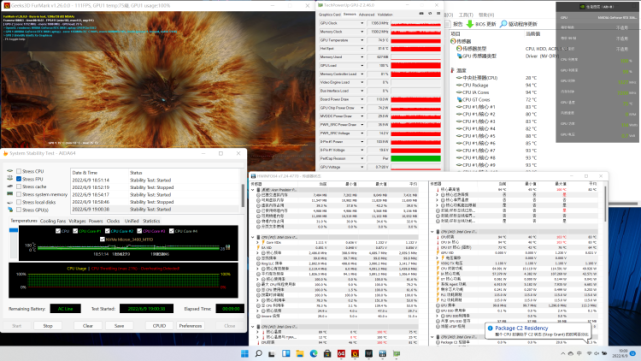Open GPU Voltage sensor dropdown
The width and height of the screenshot is (641, 361).
click(x=362, y=167)
